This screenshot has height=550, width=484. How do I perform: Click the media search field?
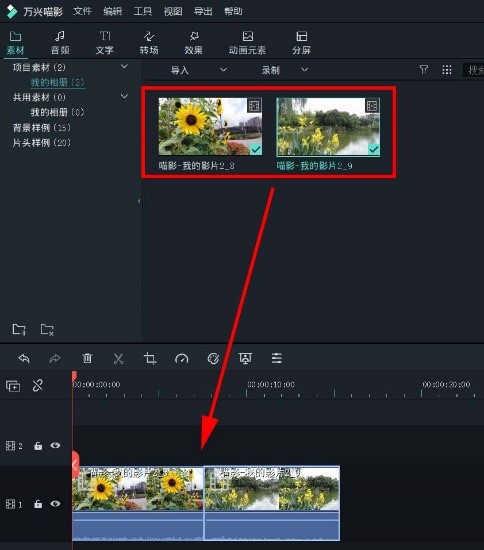pos(473,70)
